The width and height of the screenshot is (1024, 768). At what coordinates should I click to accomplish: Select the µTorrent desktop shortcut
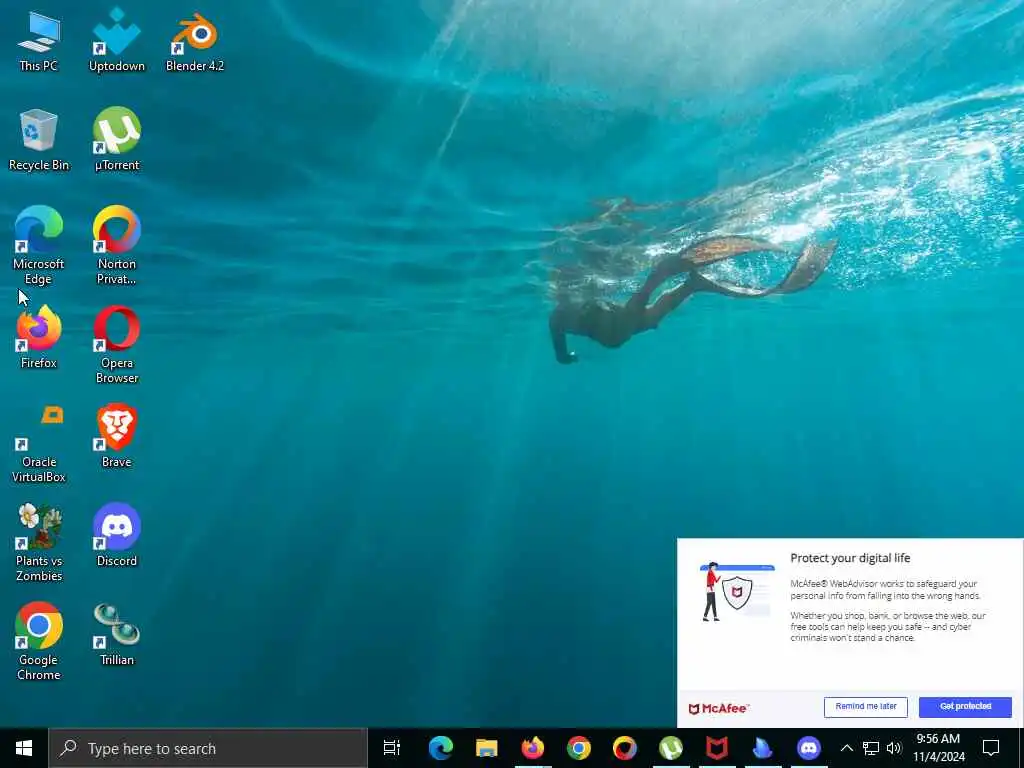tap(116, 140)
